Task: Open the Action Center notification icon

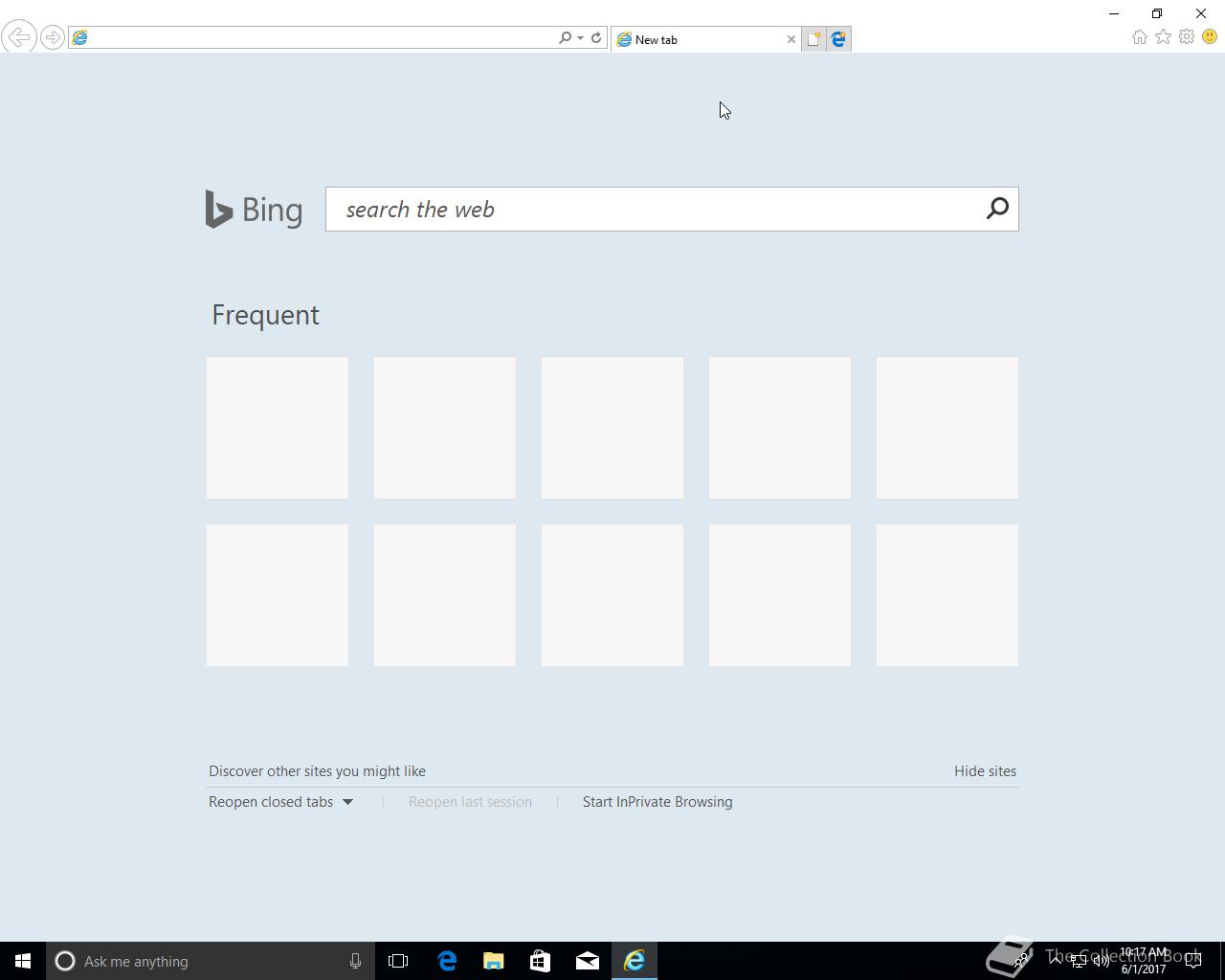Action: click(1193, 961)
